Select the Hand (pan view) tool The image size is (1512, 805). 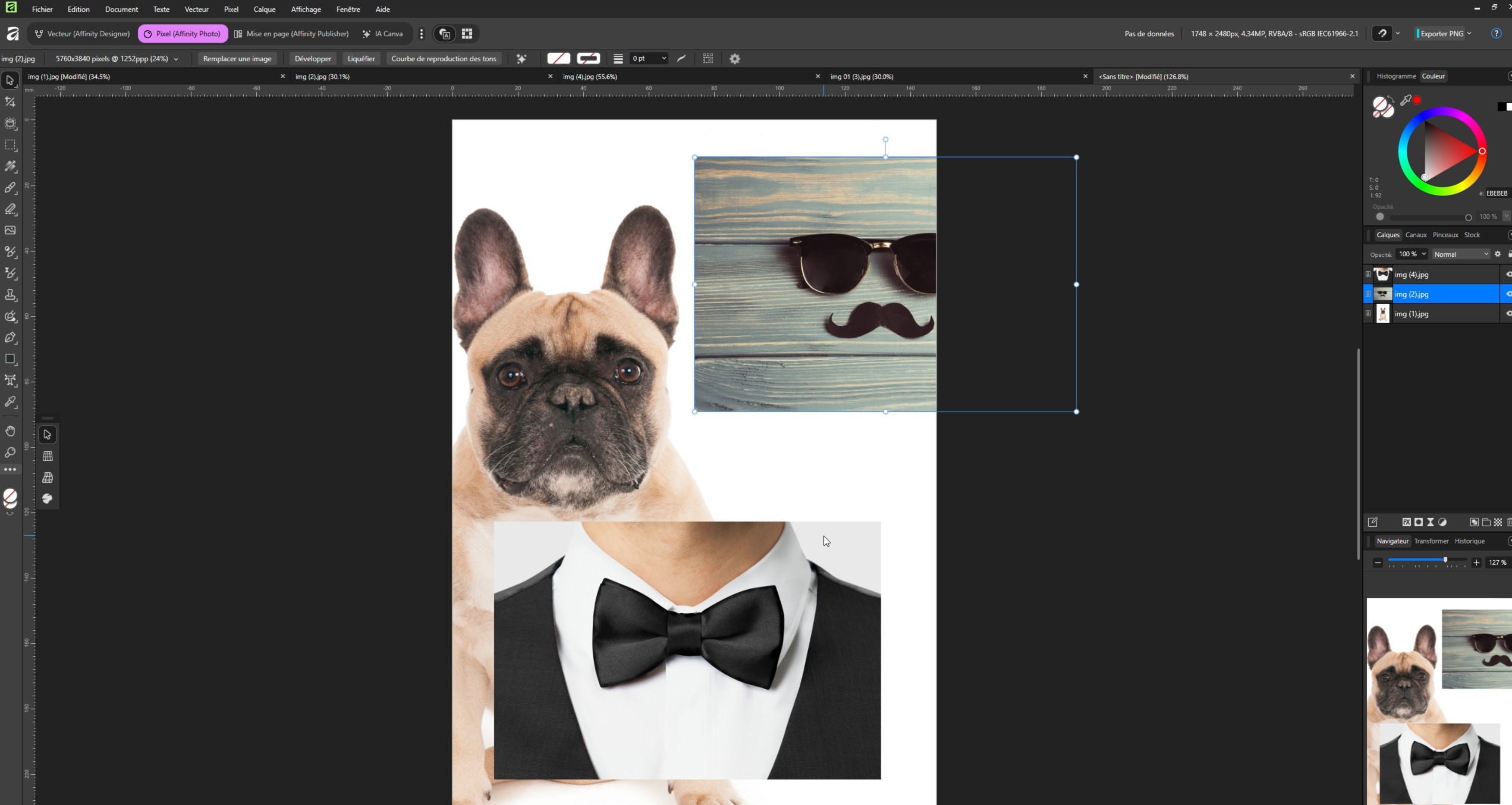10,431
